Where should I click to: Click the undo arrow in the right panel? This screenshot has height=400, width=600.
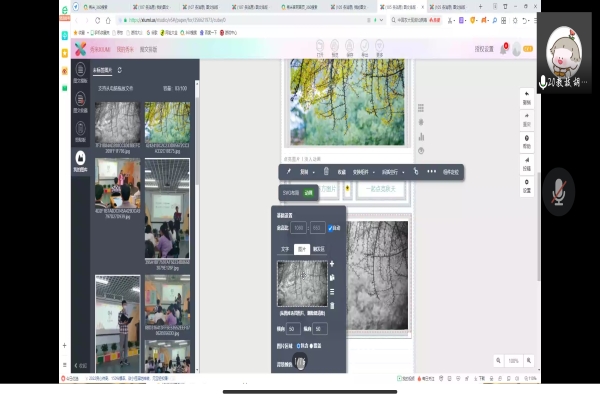tap(526, 100)
